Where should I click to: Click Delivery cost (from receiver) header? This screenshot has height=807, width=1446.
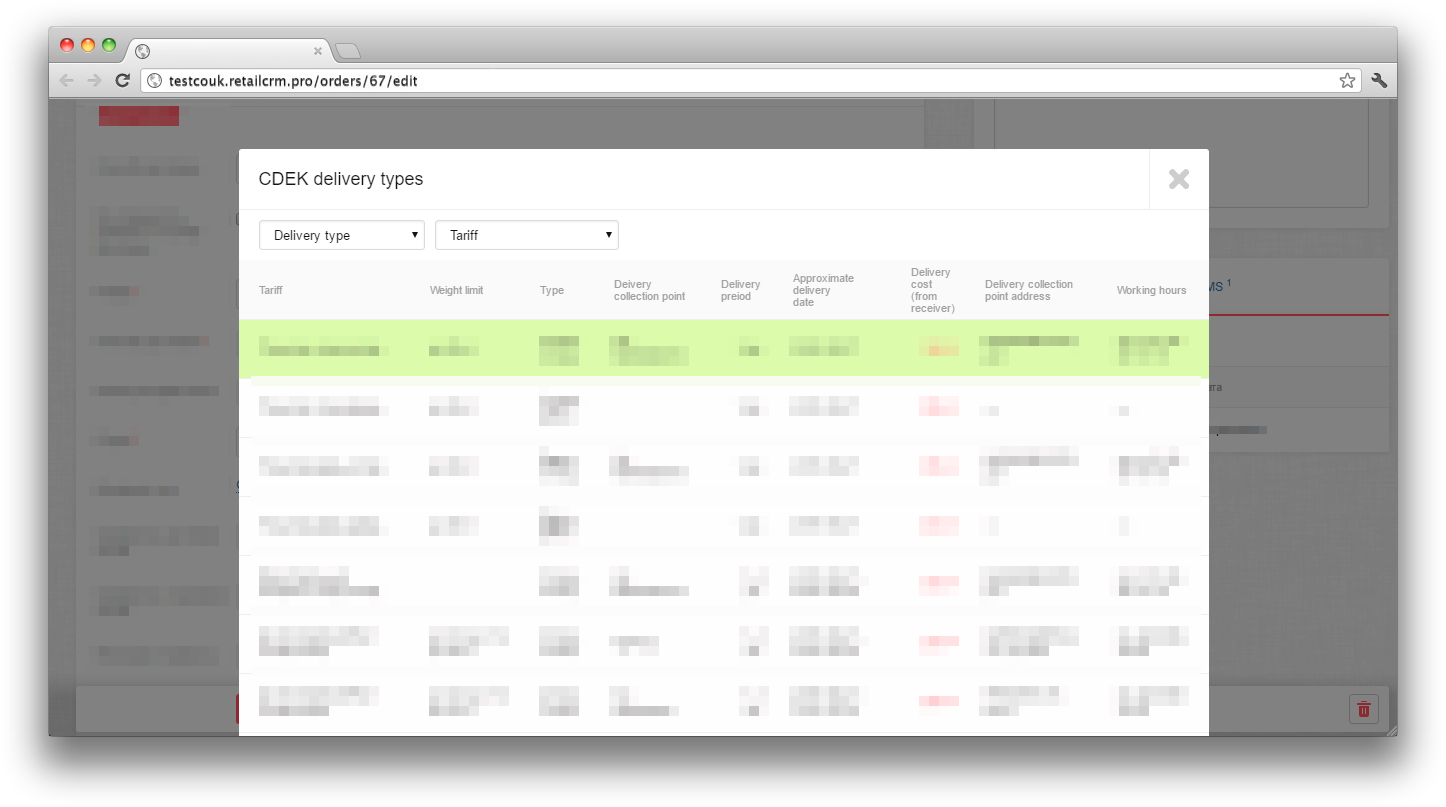click(x=933, y=290)
